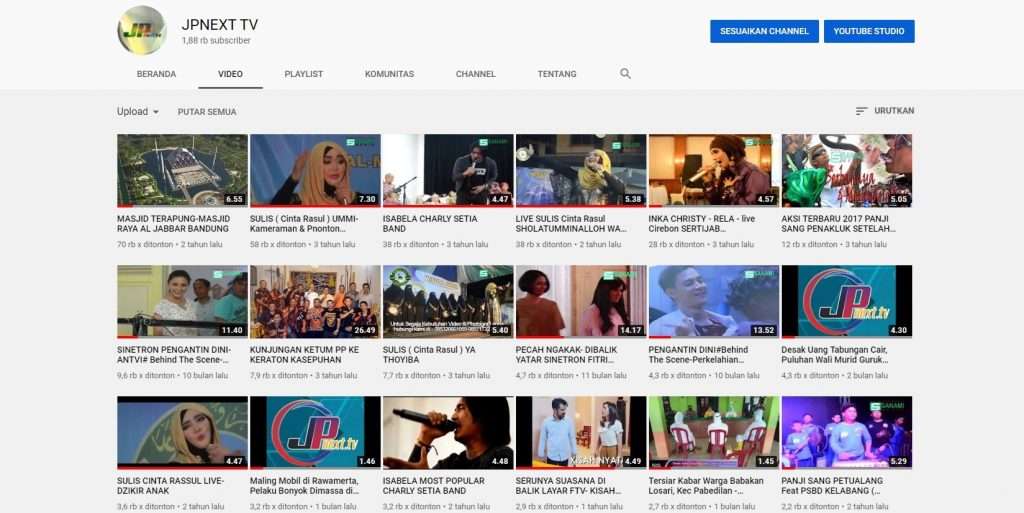Click '9,6 rb x ditonton • 10 bulan lalu'

coord(172,376)
